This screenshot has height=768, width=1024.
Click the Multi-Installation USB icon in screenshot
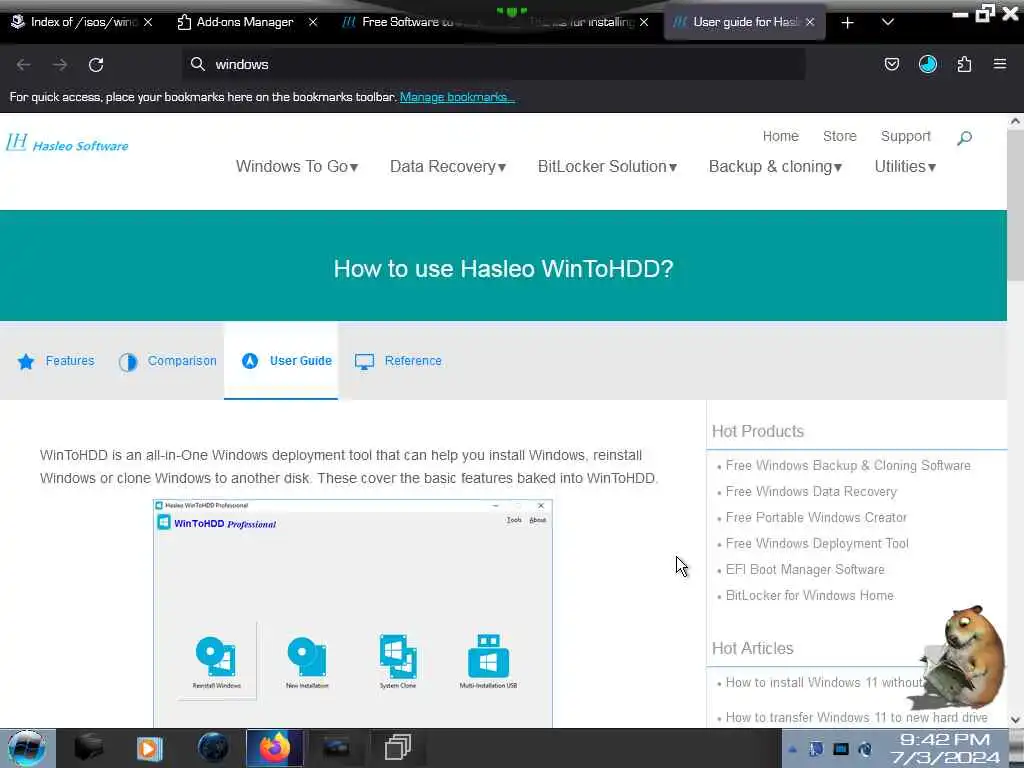pyautogui.click(x=488, y=656)
